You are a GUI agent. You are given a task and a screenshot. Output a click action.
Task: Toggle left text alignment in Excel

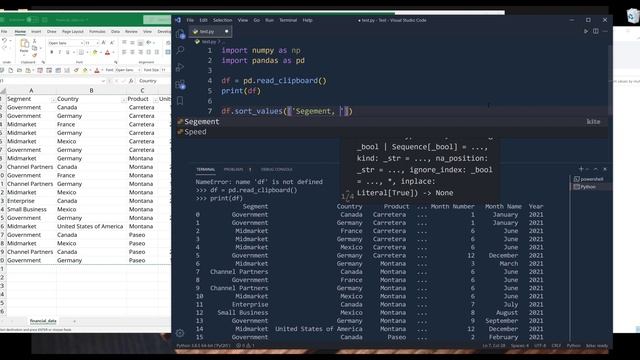(x=124, y=52)
